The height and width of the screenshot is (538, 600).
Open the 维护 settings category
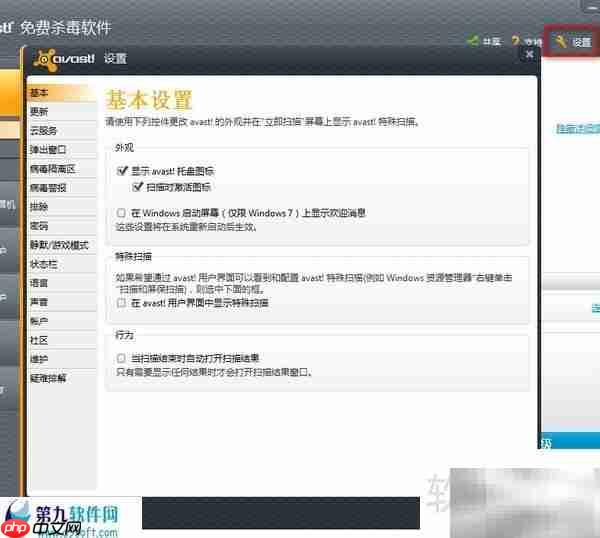[x=62, y=359]
